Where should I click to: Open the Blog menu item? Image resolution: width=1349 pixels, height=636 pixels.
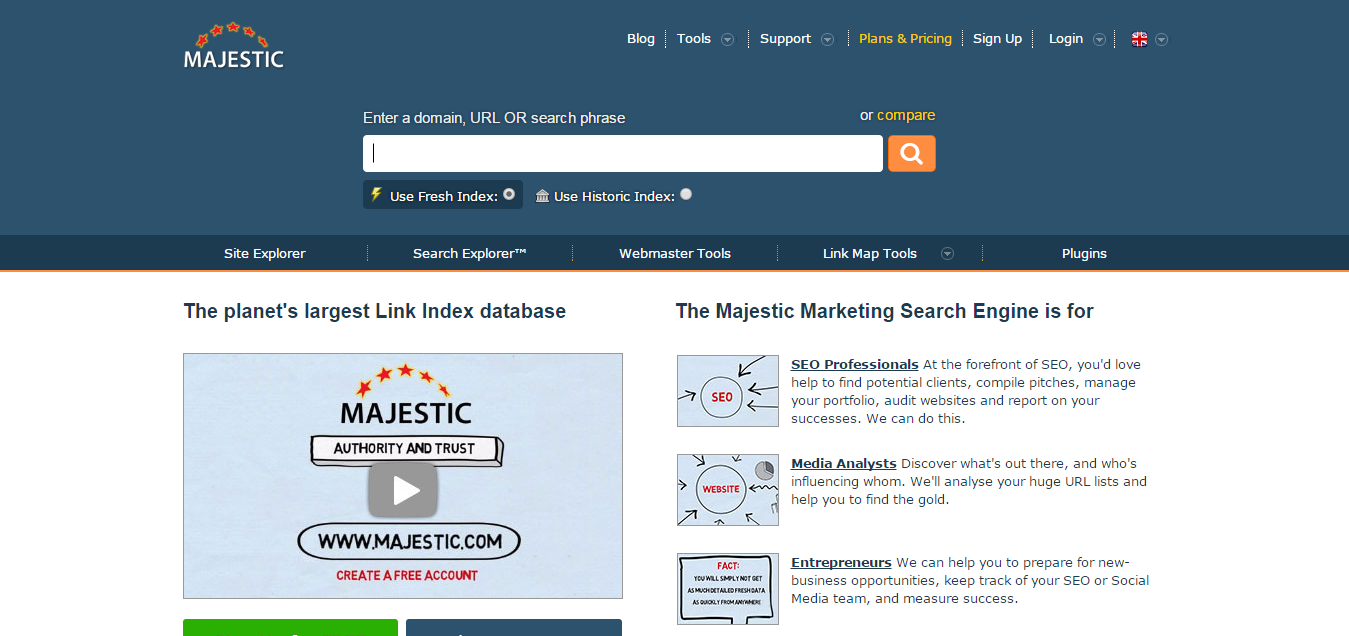(641, 39)
